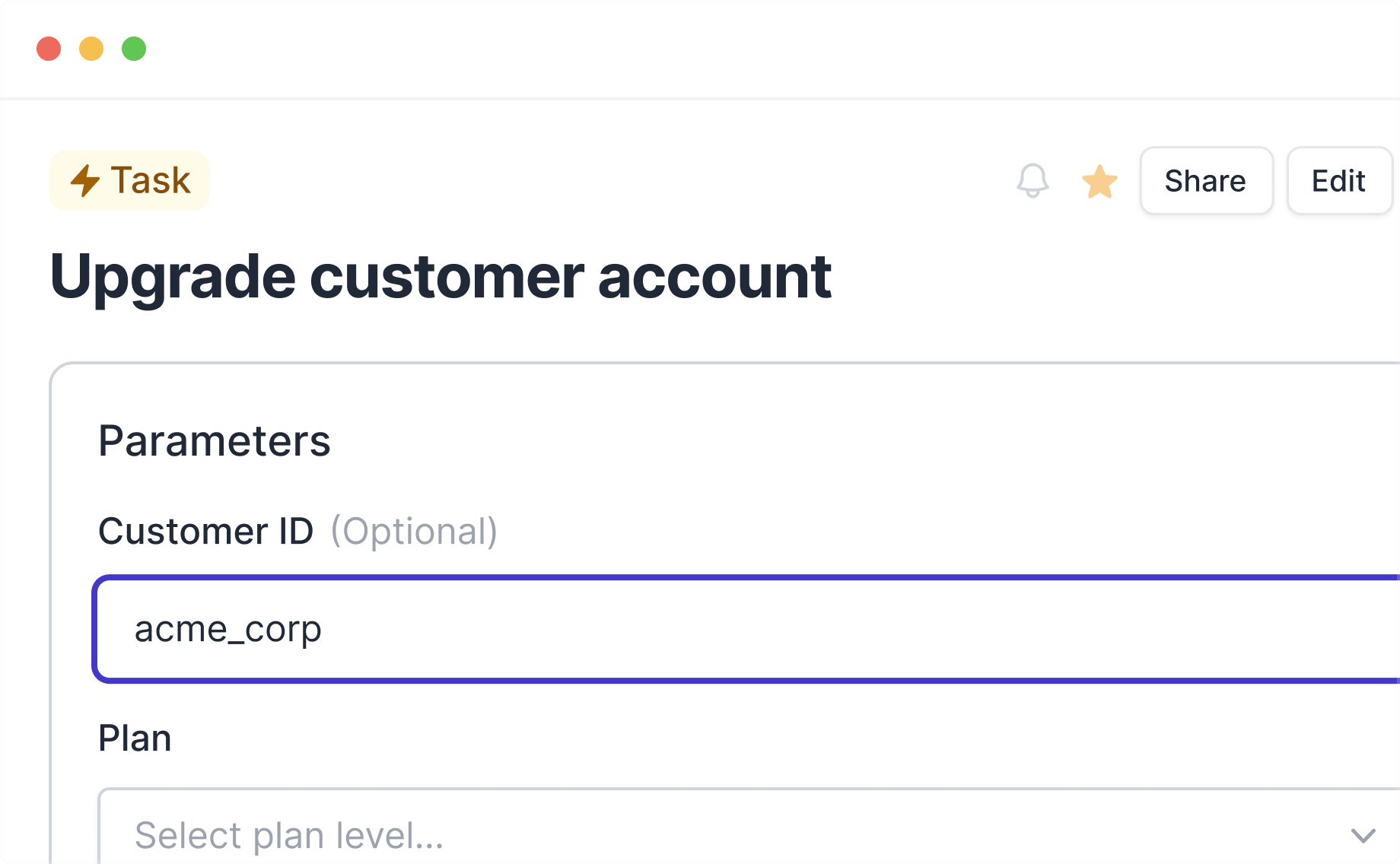
Task: Click the Task badge label text
Action: click(x=151, y=181)
